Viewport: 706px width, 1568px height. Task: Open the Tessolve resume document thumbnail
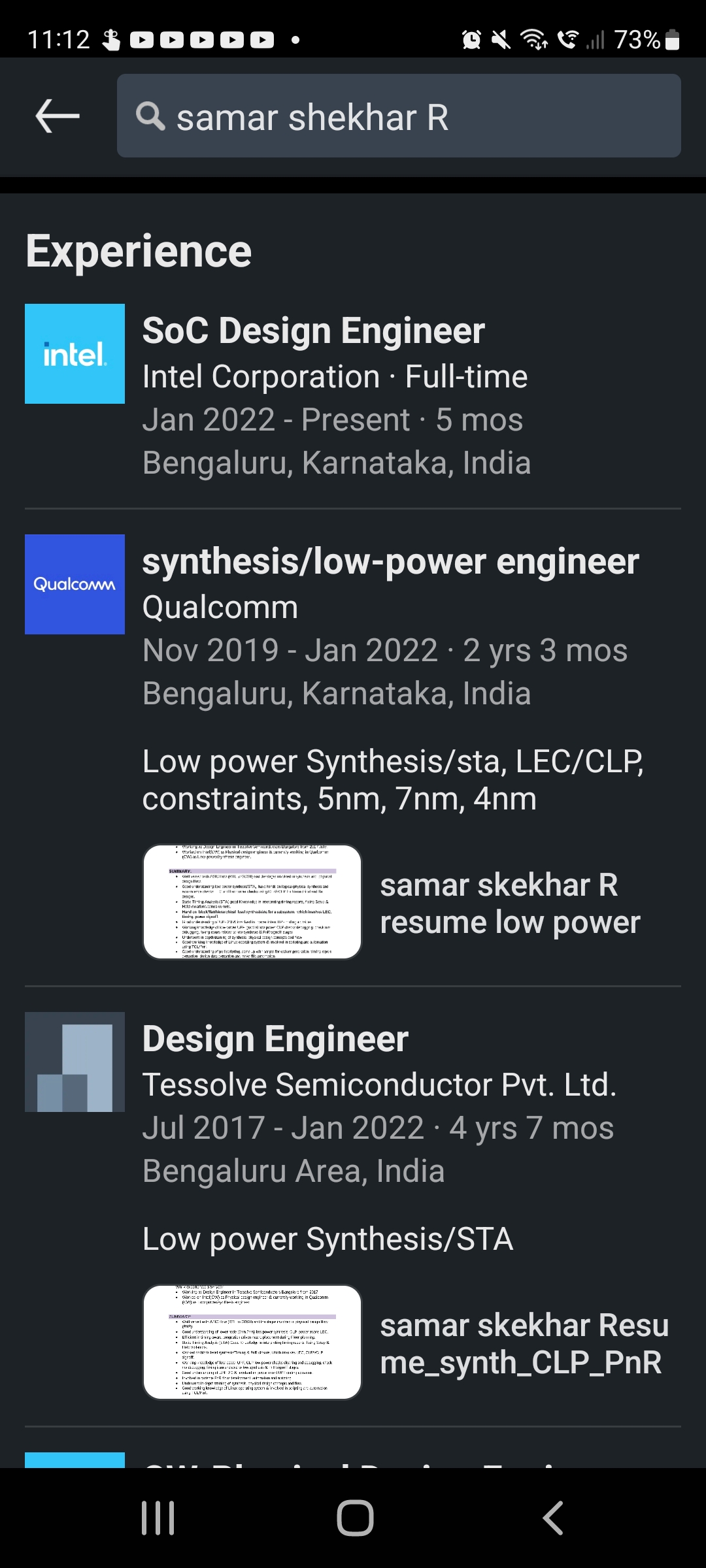click(252, 1342)
